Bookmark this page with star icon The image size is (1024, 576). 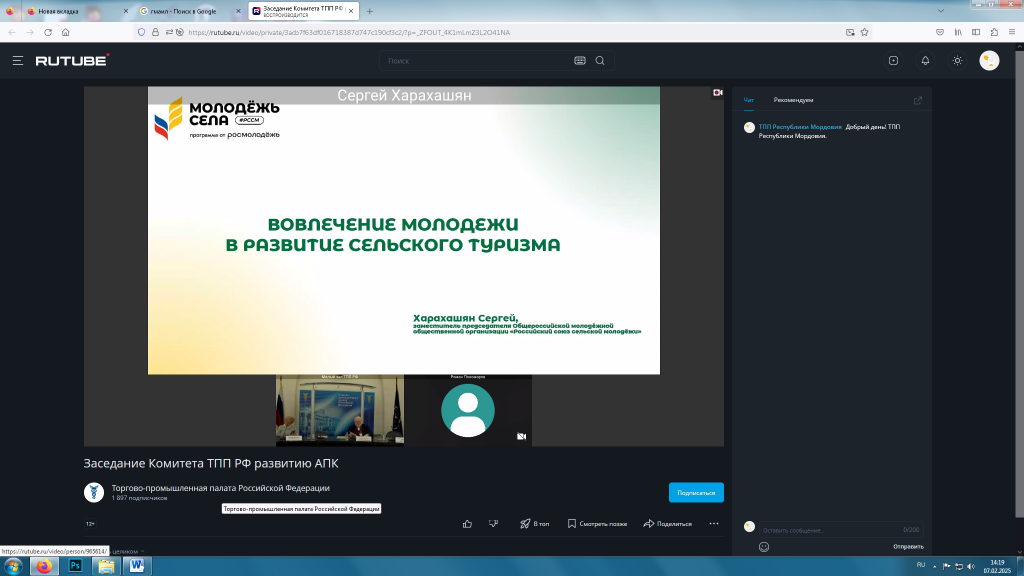point(864,32)
